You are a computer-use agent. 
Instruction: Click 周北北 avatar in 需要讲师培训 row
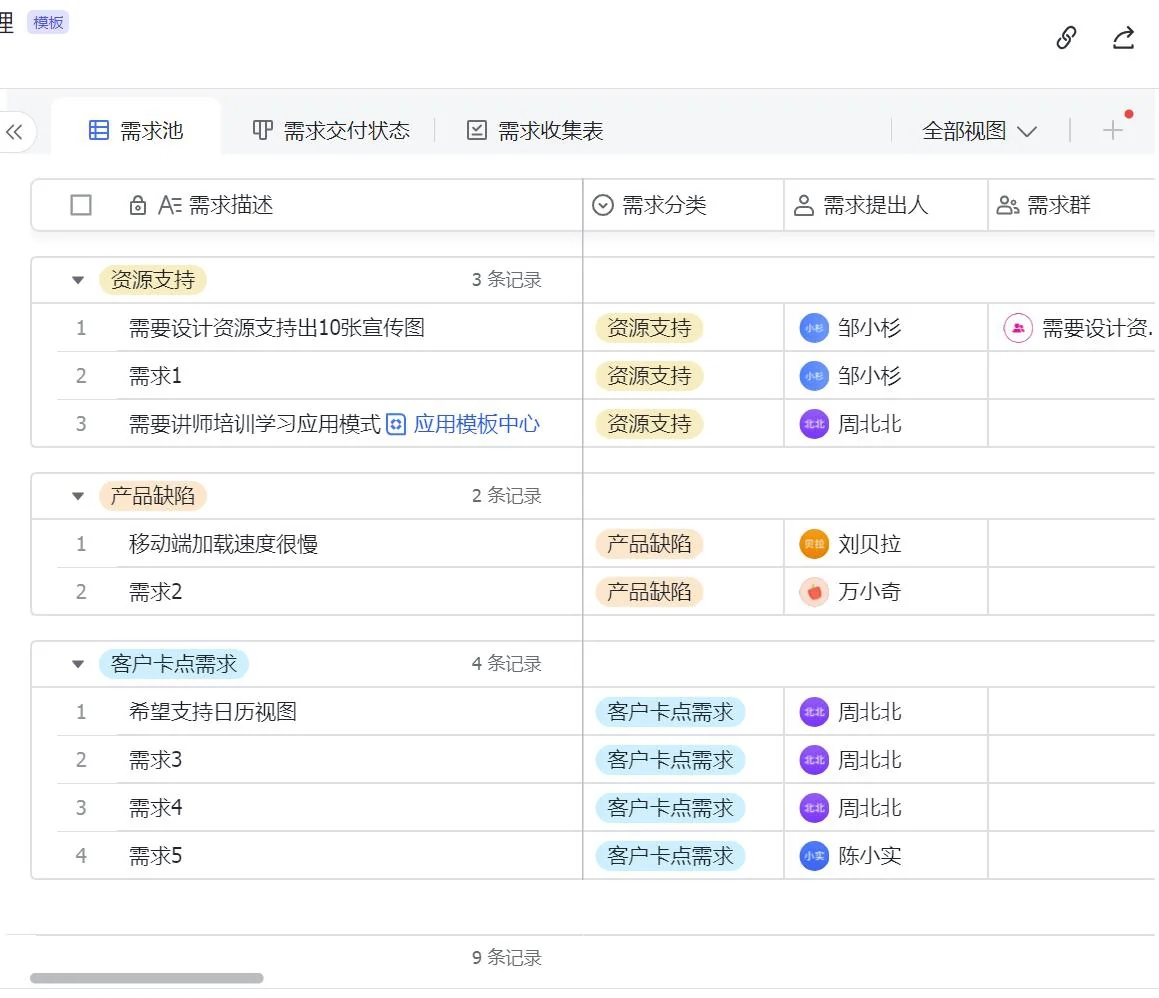pos(814,424)
